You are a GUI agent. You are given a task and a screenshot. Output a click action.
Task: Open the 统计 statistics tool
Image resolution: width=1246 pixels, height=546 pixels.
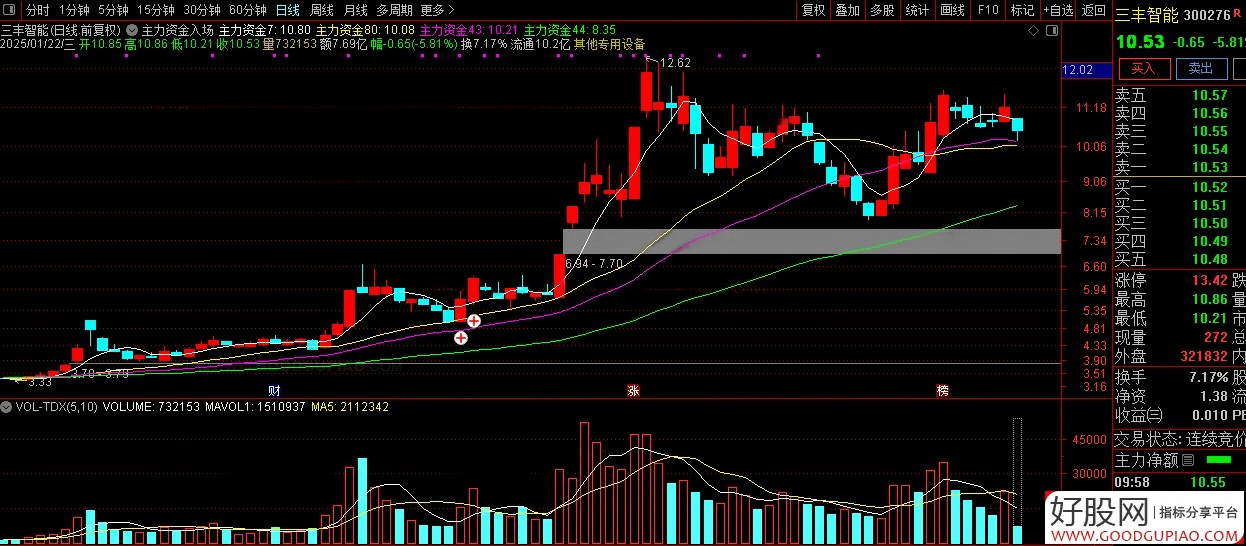point(917,10)
